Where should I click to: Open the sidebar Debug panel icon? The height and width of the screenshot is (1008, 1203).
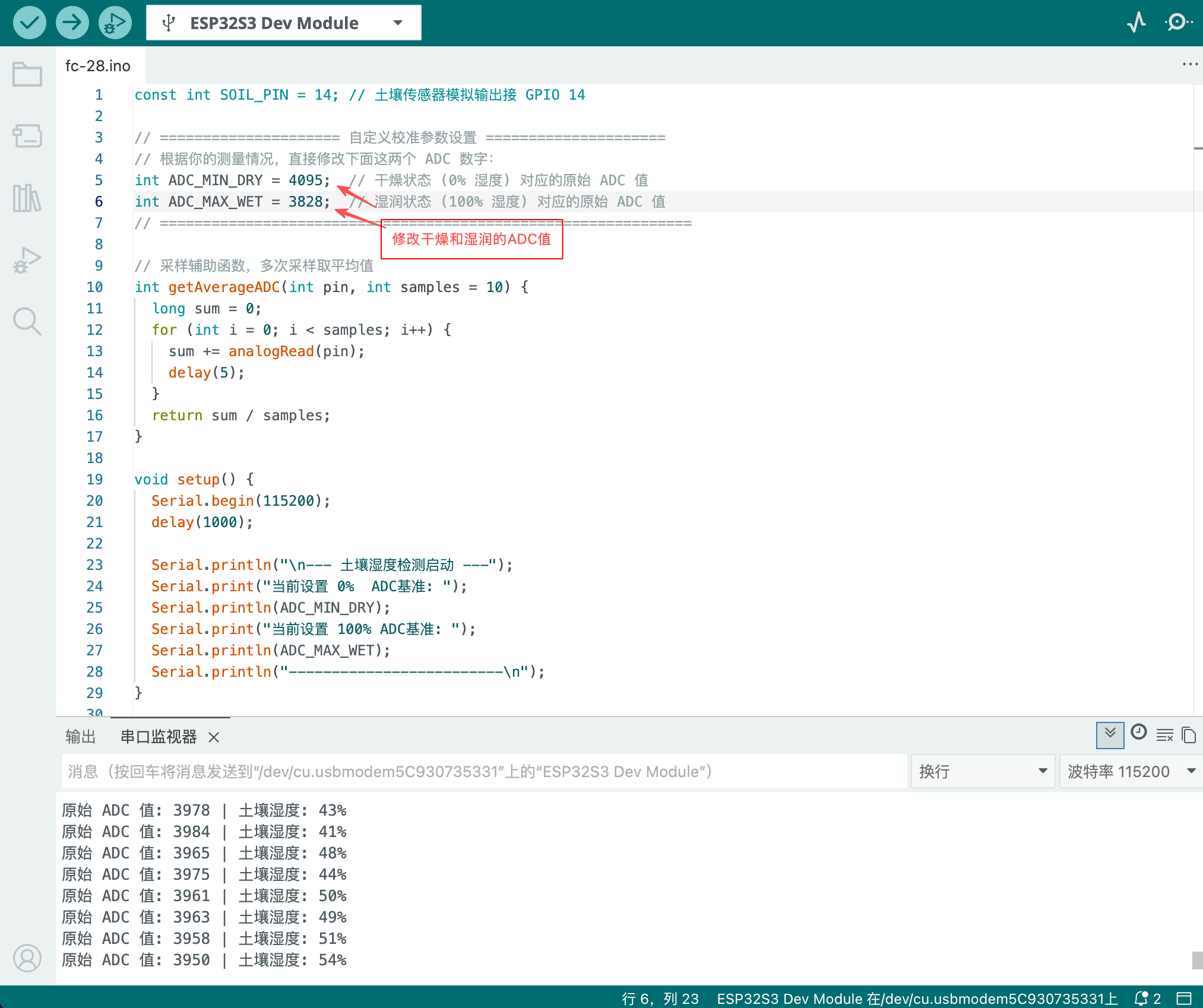click(27, 259)
